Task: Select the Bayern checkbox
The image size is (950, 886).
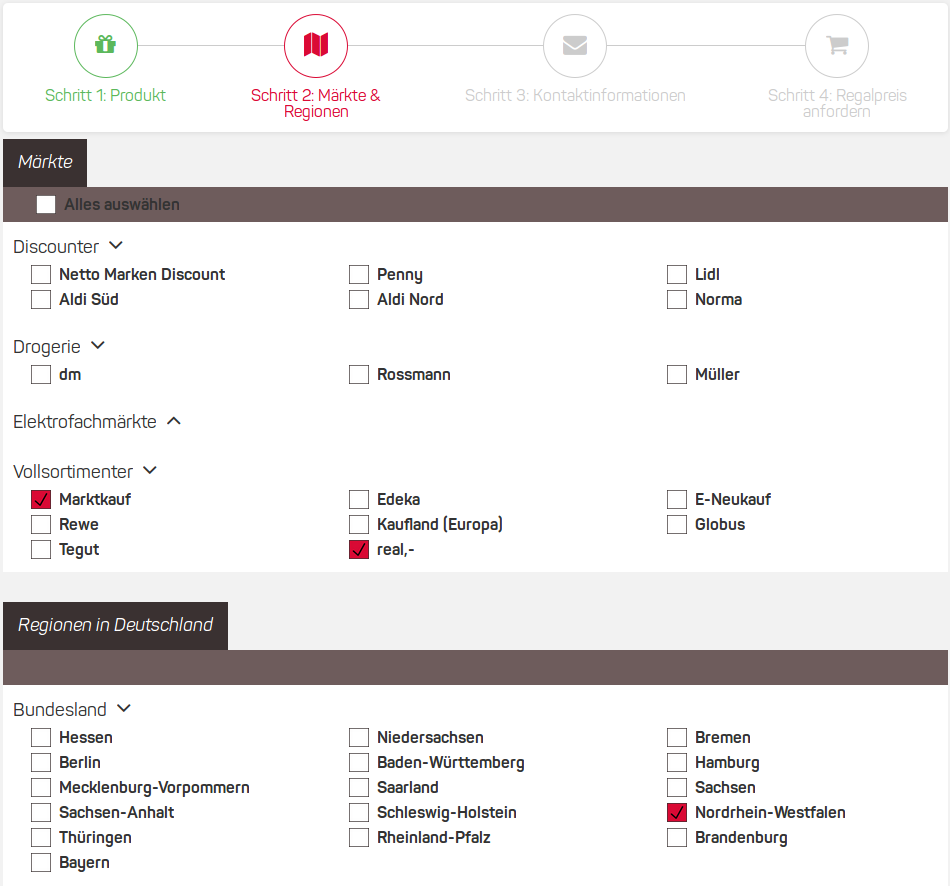Action: (x=41, y=863)
